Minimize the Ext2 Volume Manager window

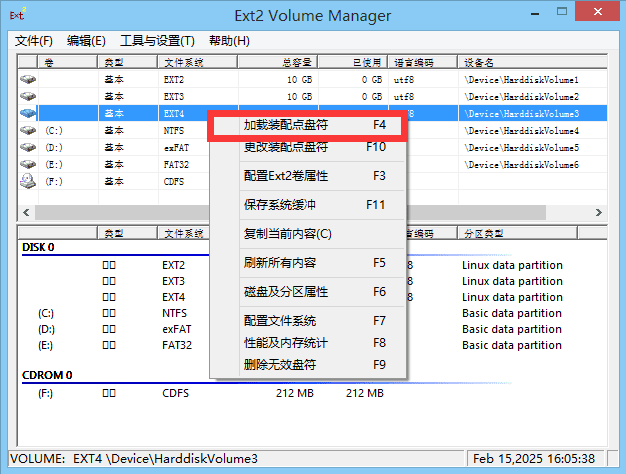click(535, 13)
